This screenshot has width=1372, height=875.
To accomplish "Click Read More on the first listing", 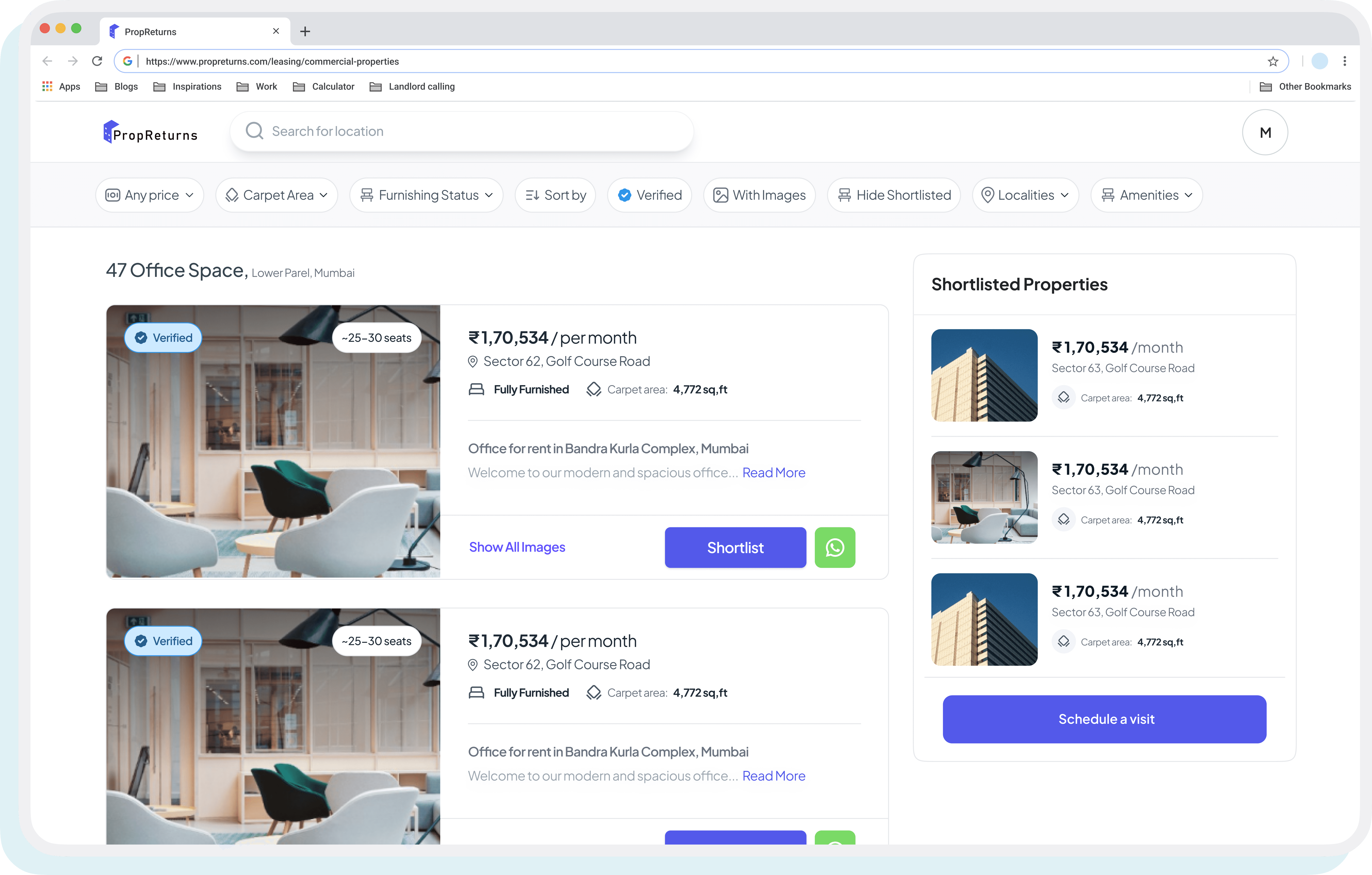I will click(x=773, y=473).
